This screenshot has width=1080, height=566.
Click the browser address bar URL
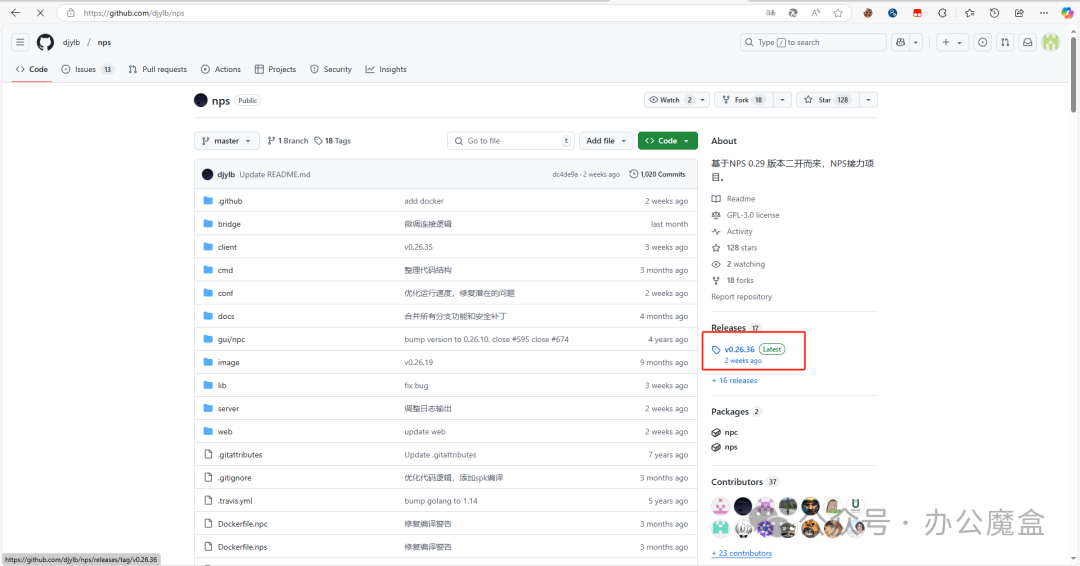(134, 13)
